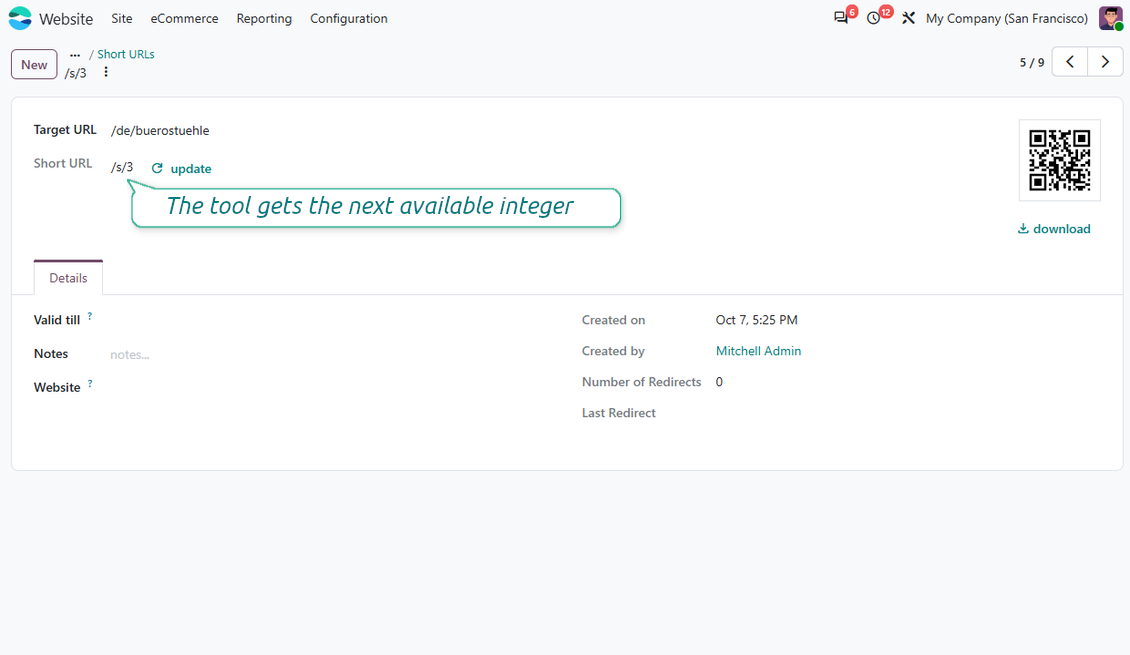Click the Website app logo icon
Image resolution: width=1130 pixels, height=655 pixels.
[20, 18]
